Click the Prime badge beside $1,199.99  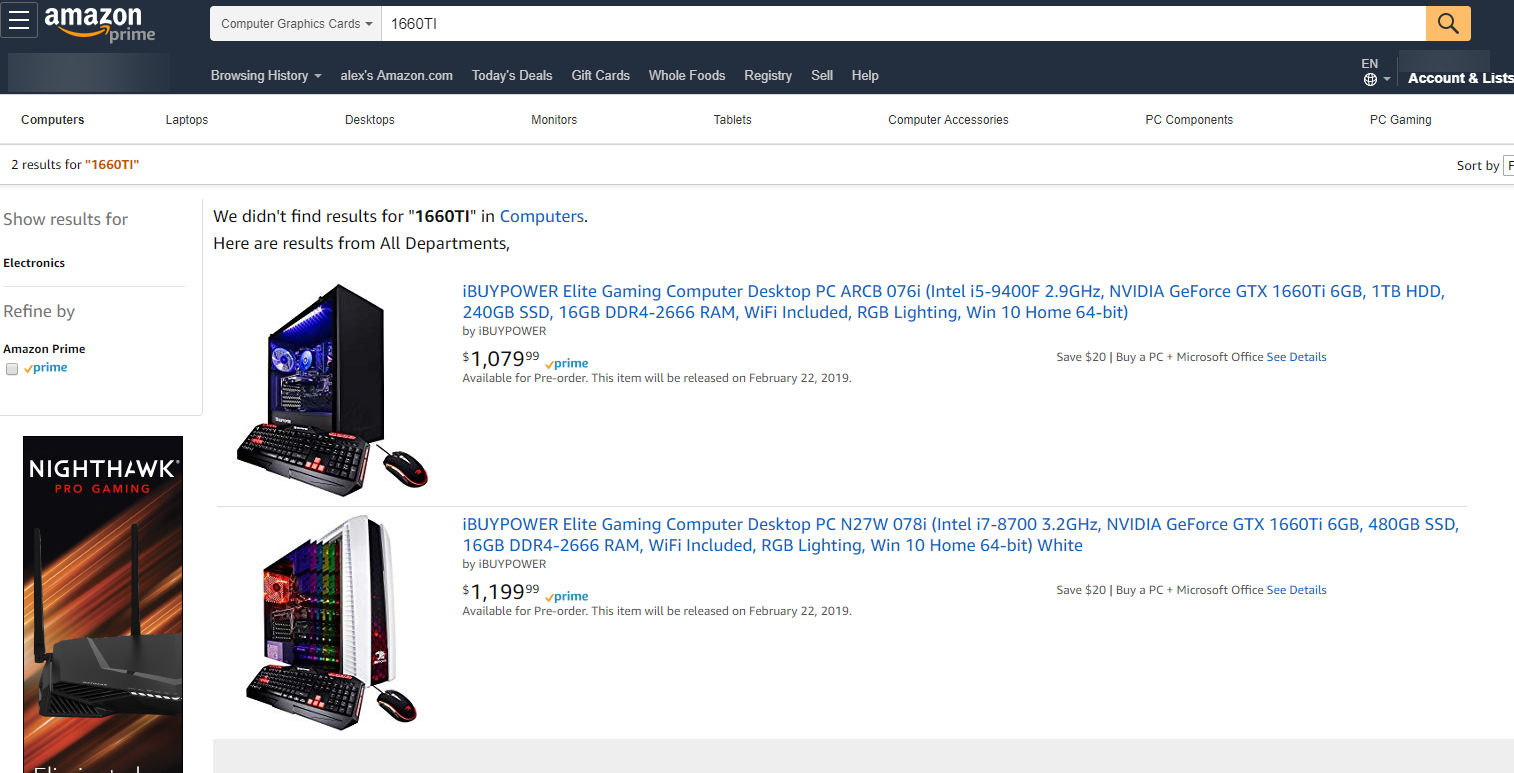pos(567,597)
